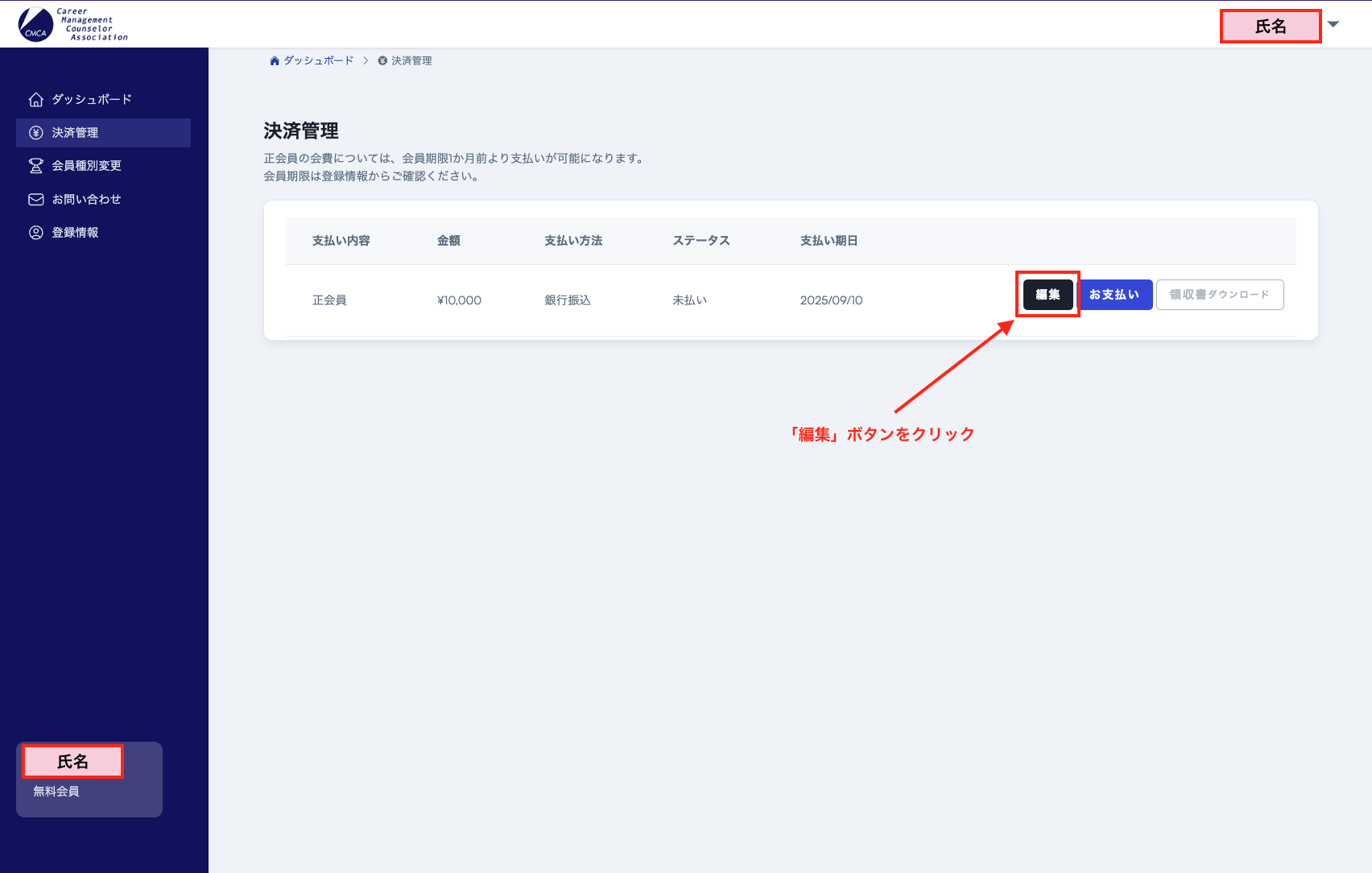Click the breadcrumb home icon
This screenshot has width=1372, height=873.
(275, 61)
